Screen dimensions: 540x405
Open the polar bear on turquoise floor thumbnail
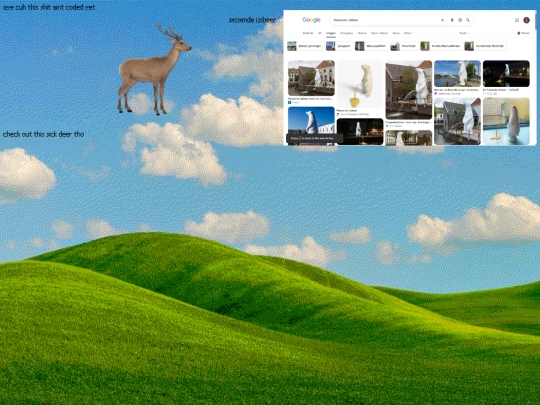[x=506, y=121]
